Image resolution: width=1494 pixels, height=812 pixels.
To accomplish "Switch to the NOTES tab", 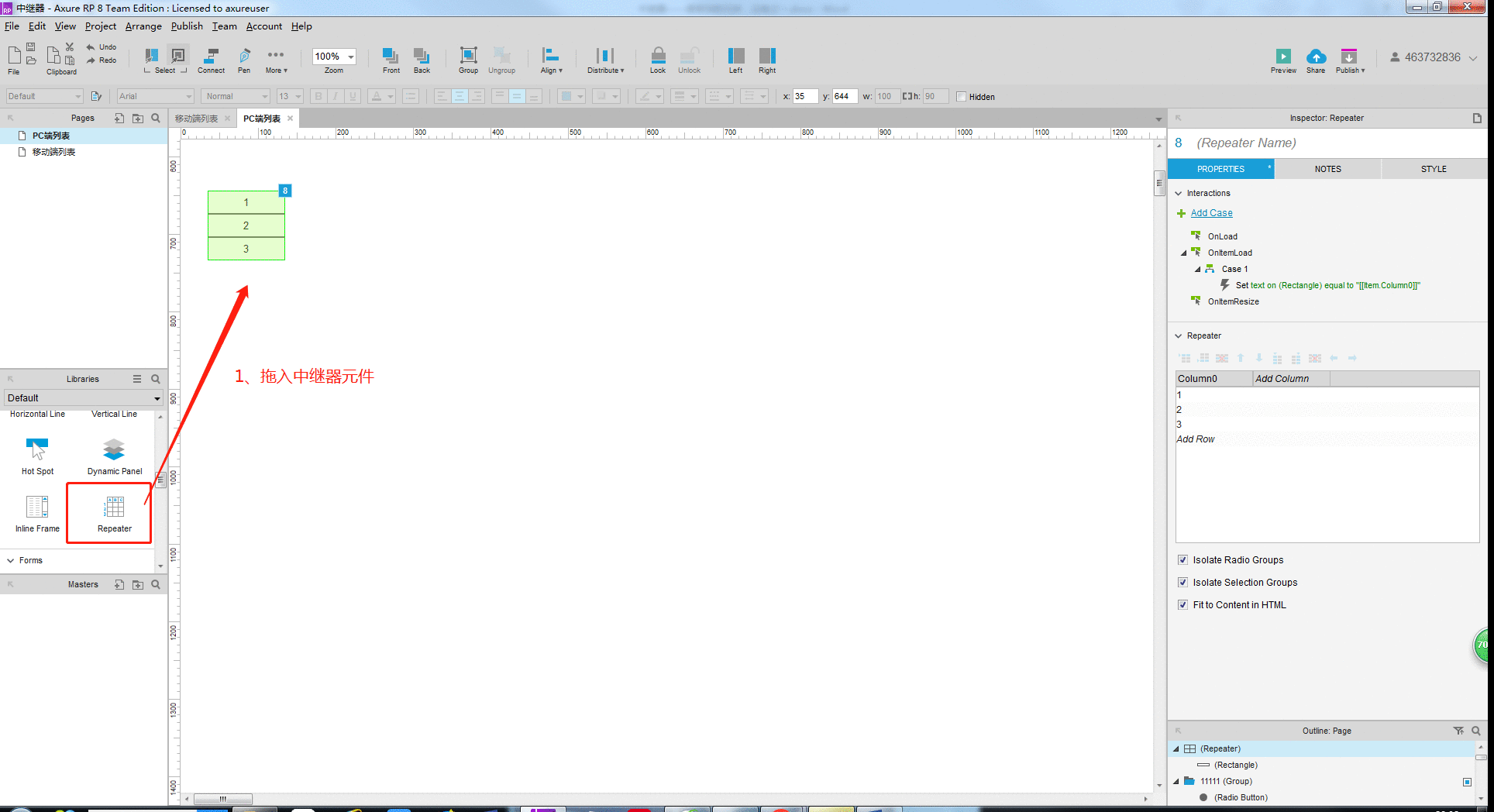I will pyautogui.click(x=1327, y=169).
